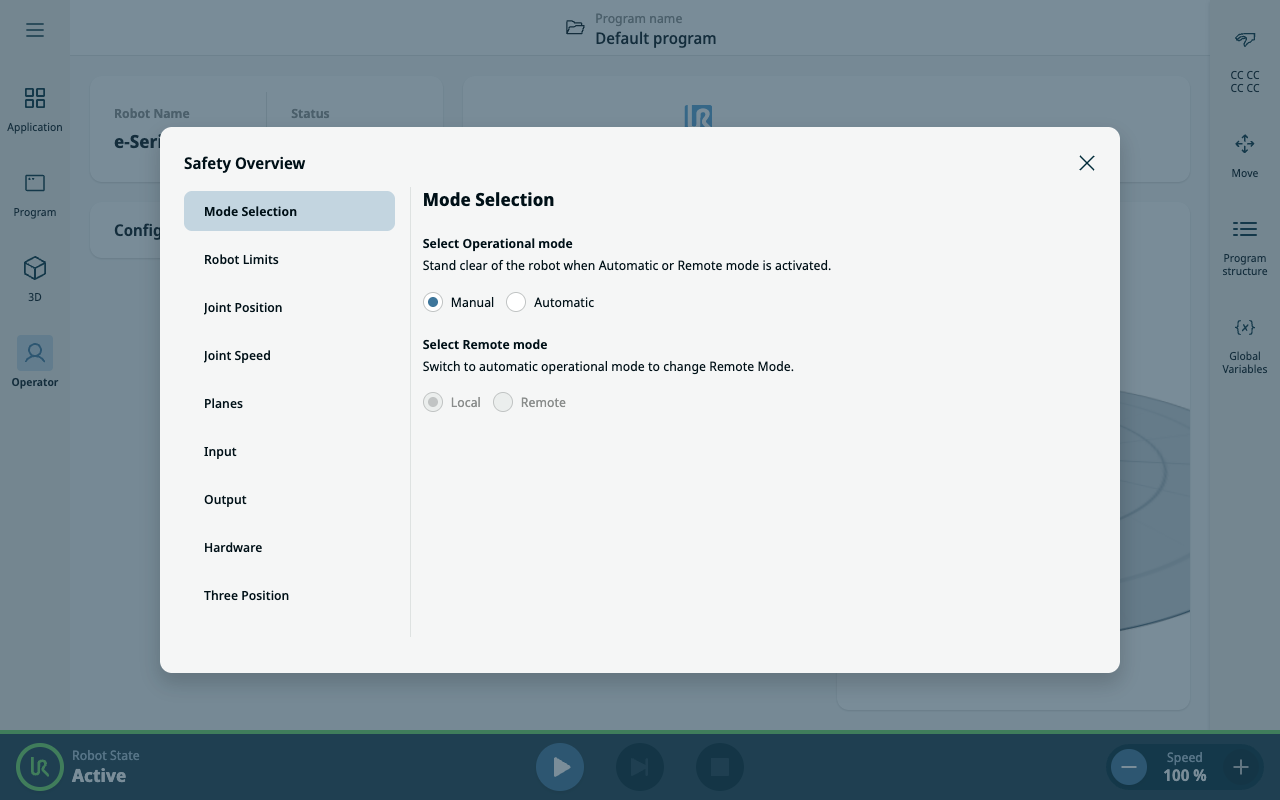The width and height of the screenshot is (1280, 800).
Task: Click the UR robot state logo
Action: tap(40, 767)
